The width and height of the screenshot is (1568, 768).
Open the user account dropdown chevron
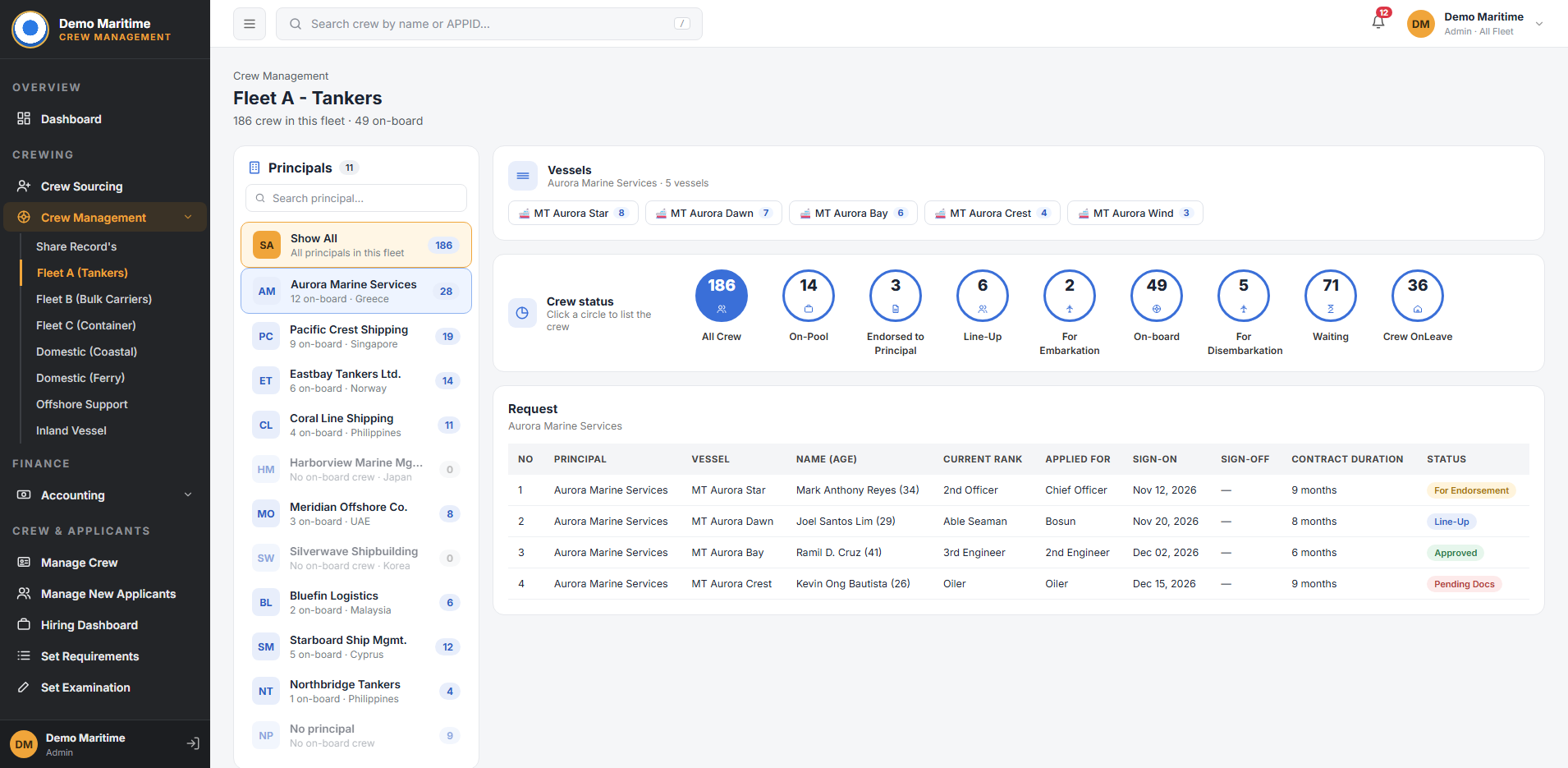click(1539, 24)
